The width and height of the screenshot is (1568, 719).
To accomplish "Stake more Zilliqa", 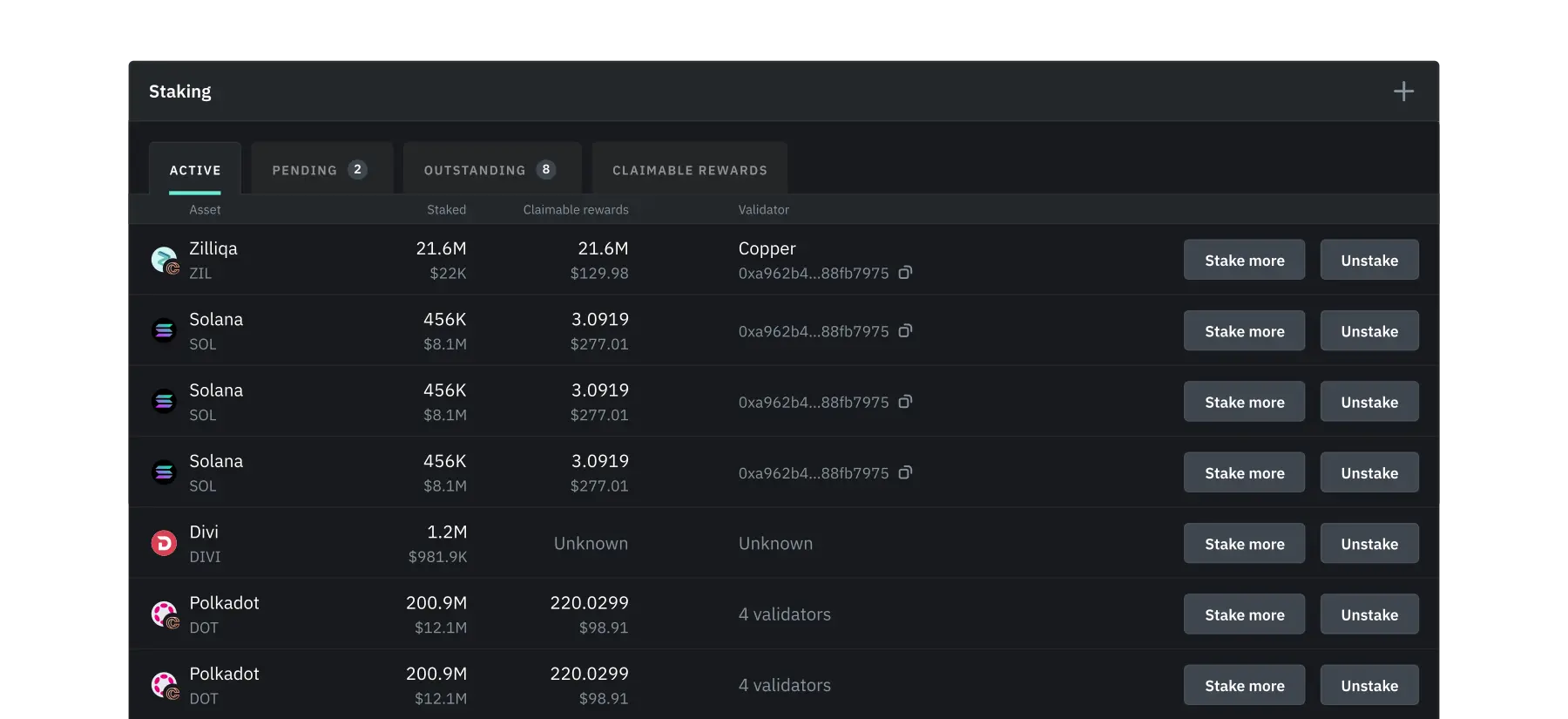I will pyautogui.click(x=1244, y=260).
